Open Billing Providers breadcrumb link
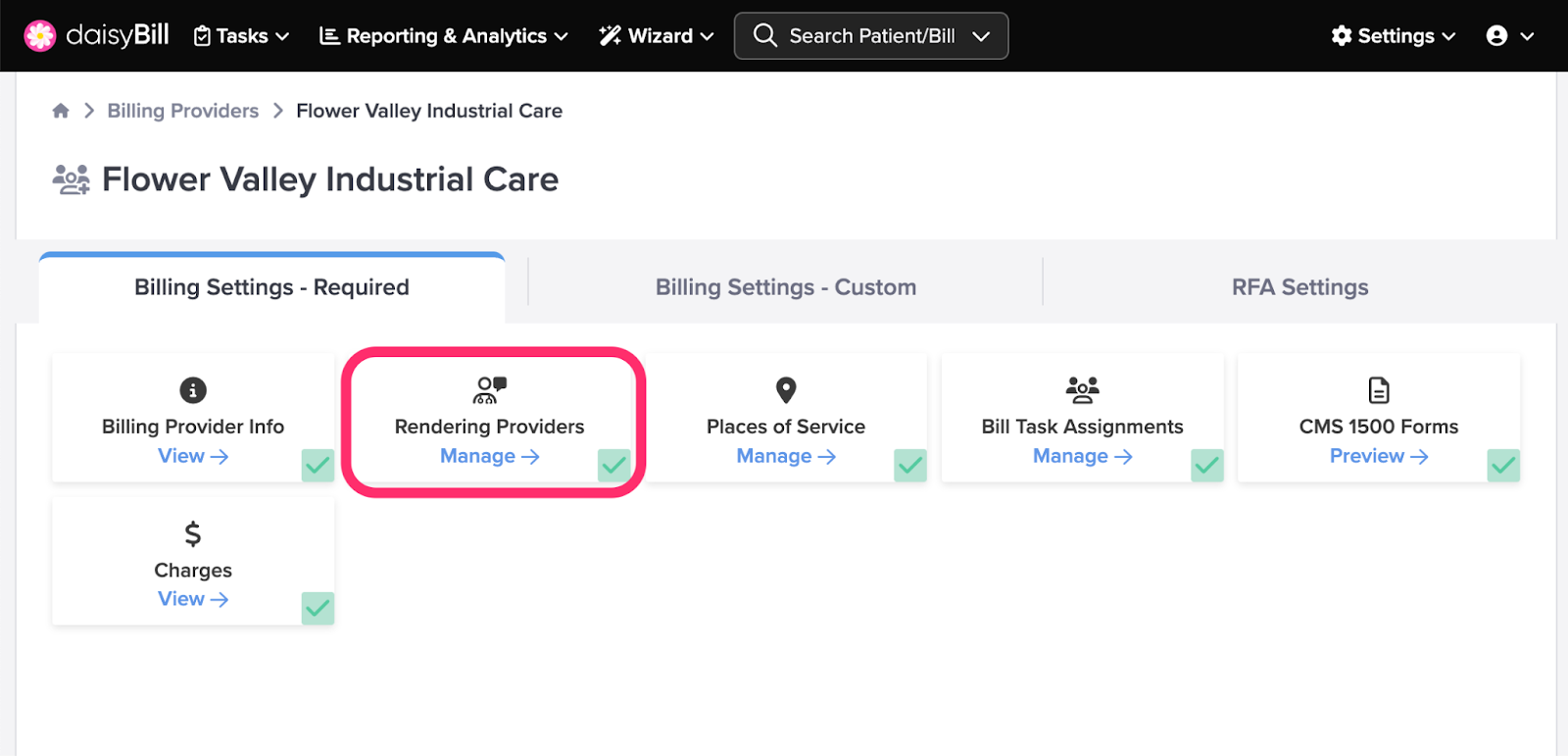 [183, 111]
